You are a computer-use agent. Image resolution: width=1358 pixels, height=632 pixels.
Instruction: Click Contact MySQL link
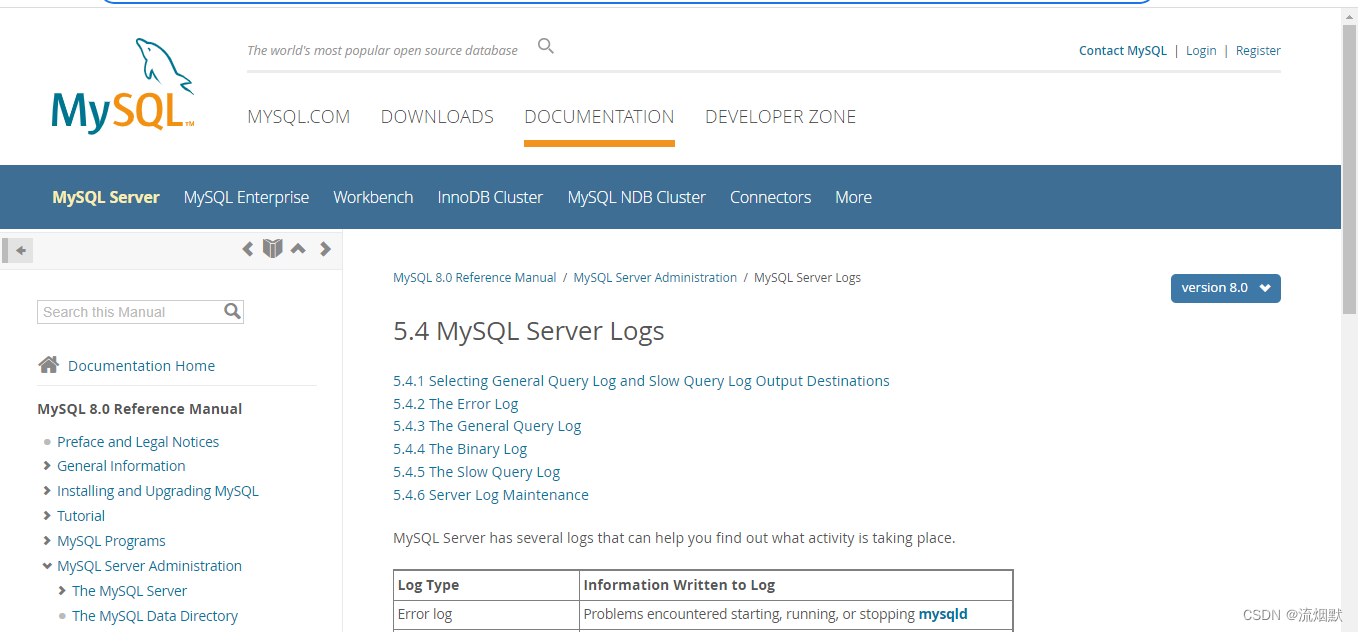(x=1122, y=50)
